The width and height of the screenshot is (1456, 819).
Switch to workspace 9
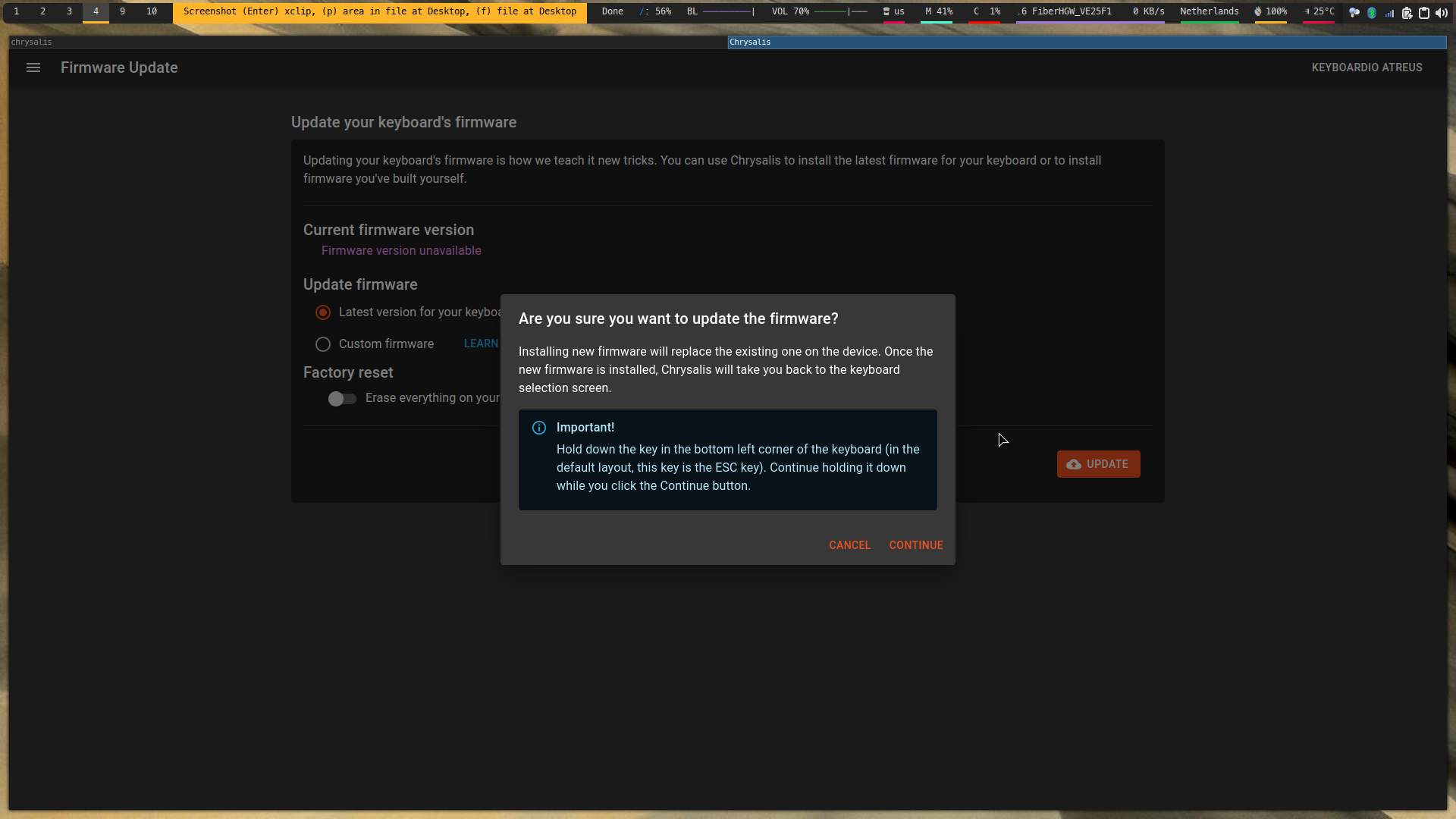123,12
